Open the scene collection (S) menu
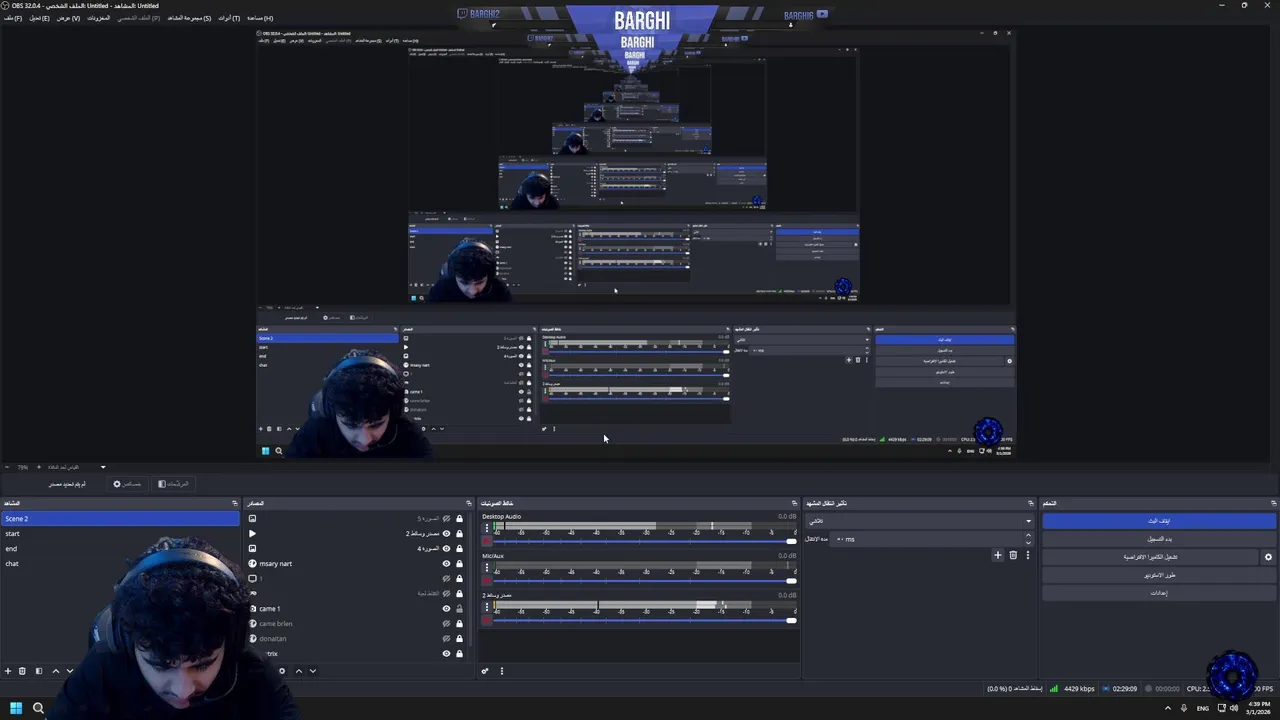1280x720 pixels. pos(189,18)
